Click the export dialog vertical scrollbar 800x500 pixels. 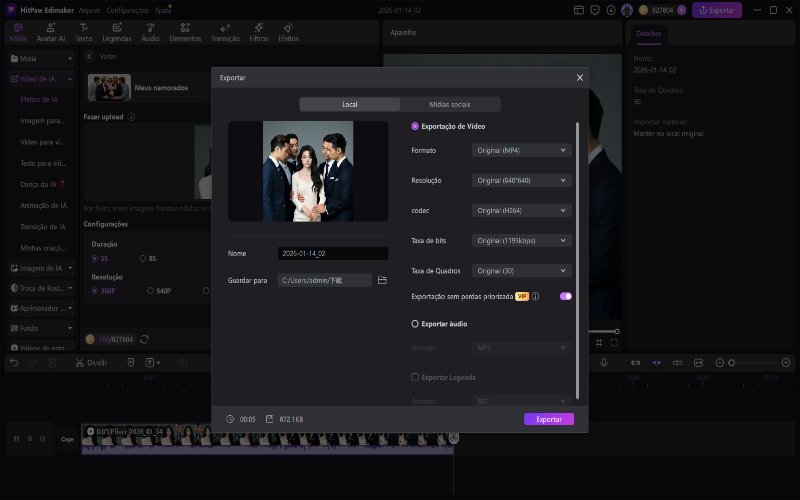(578, 260)
